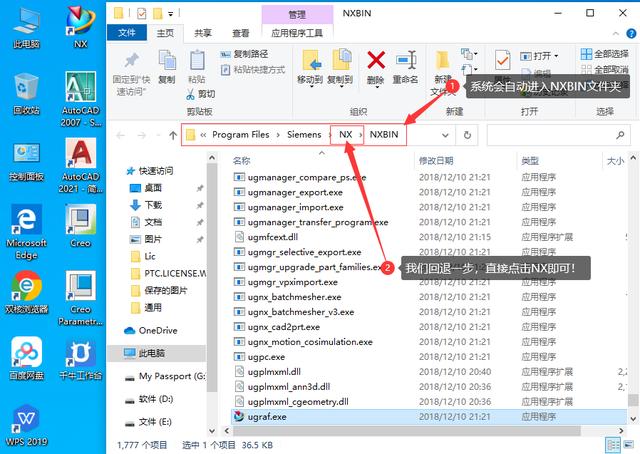Go up one folder level arrow
Screen dimensions: 640x454
[173, 135]
